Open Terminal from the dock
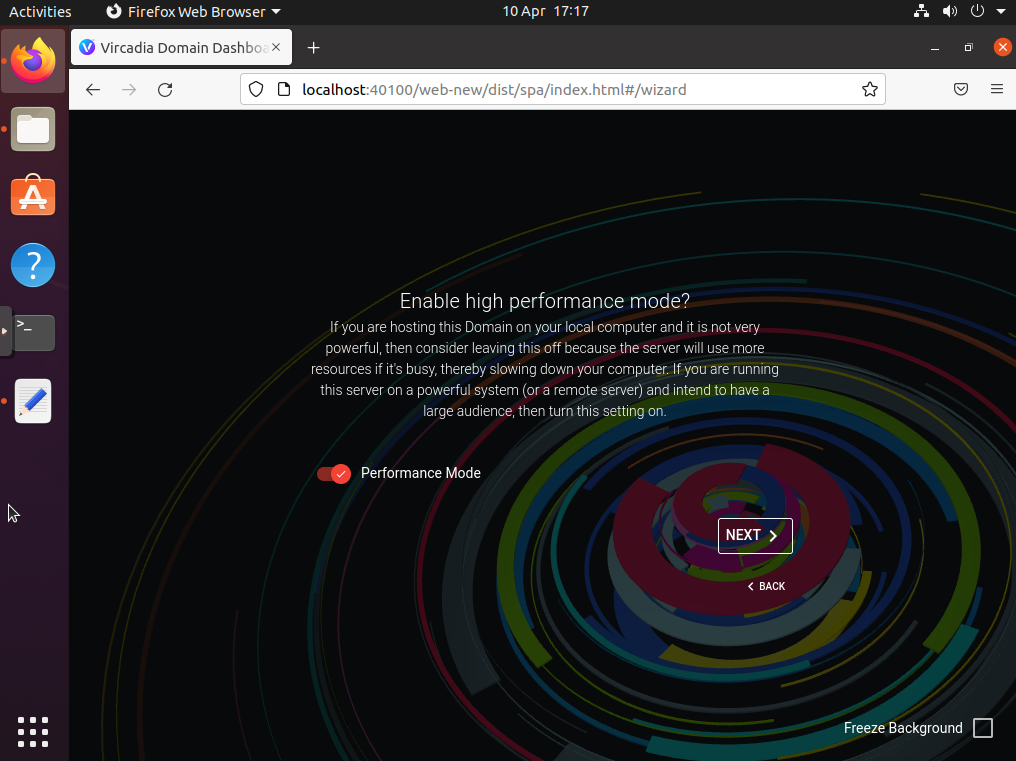 [33, 333]
